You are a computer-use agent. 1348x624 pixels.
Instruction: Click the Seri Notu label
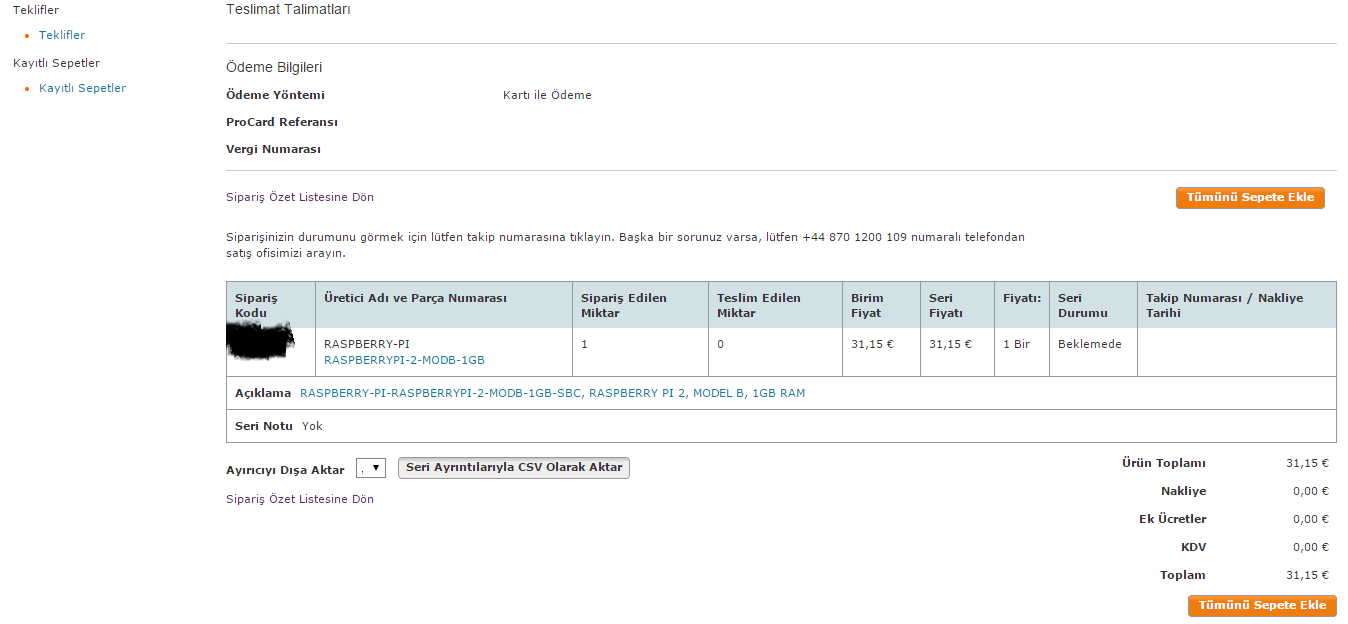coord(264,426)
